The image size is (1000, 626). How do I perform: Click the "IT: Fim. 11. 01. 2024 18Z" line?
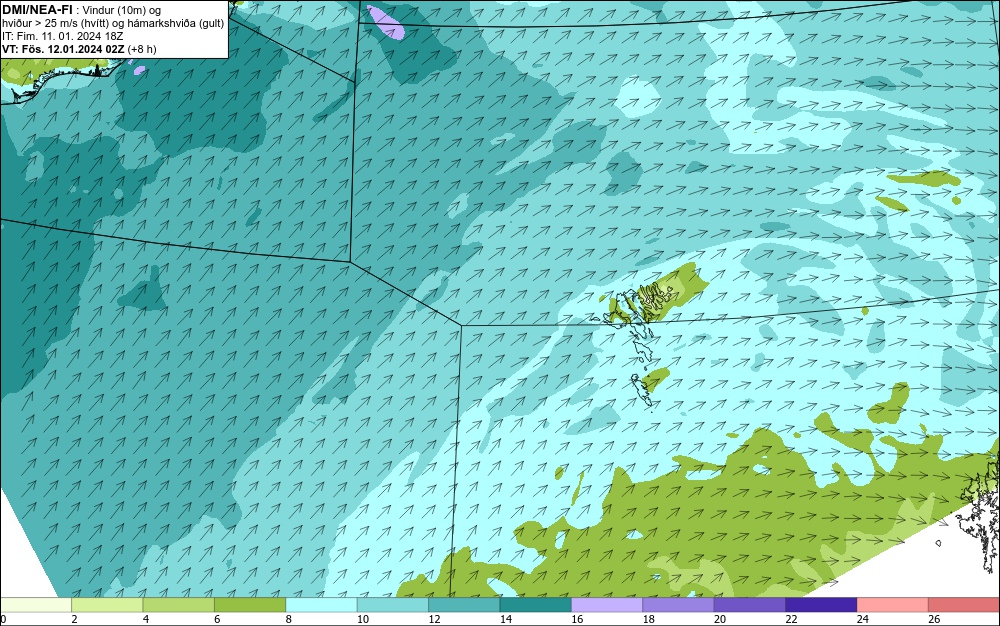click(x=62, y=36)
